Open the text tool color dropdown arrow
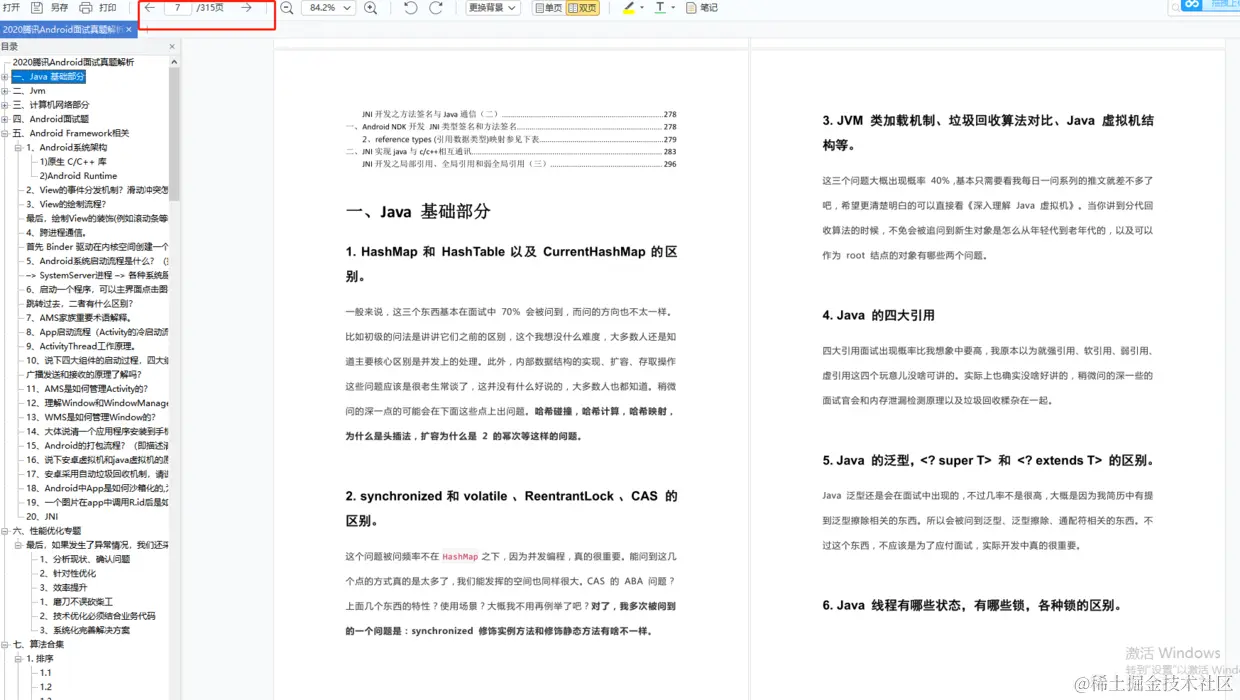1240x700 pixels. pyautogui.click(x=674, y=8)
